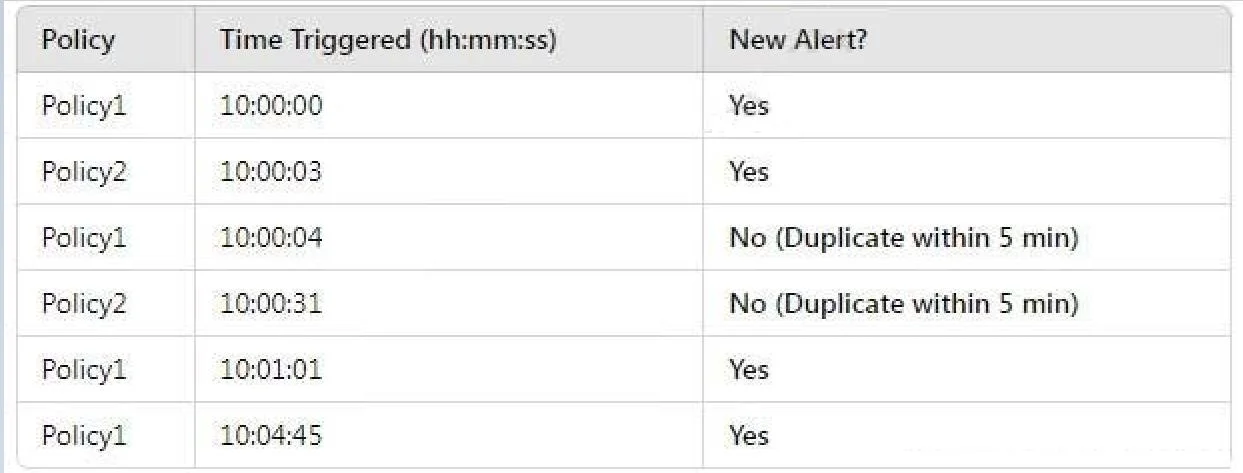Image resolution: width=1243 pixels, height=473 pixels.
Task: Select Policy1 in the 10:00:04 row
Action: click(84, 238)
